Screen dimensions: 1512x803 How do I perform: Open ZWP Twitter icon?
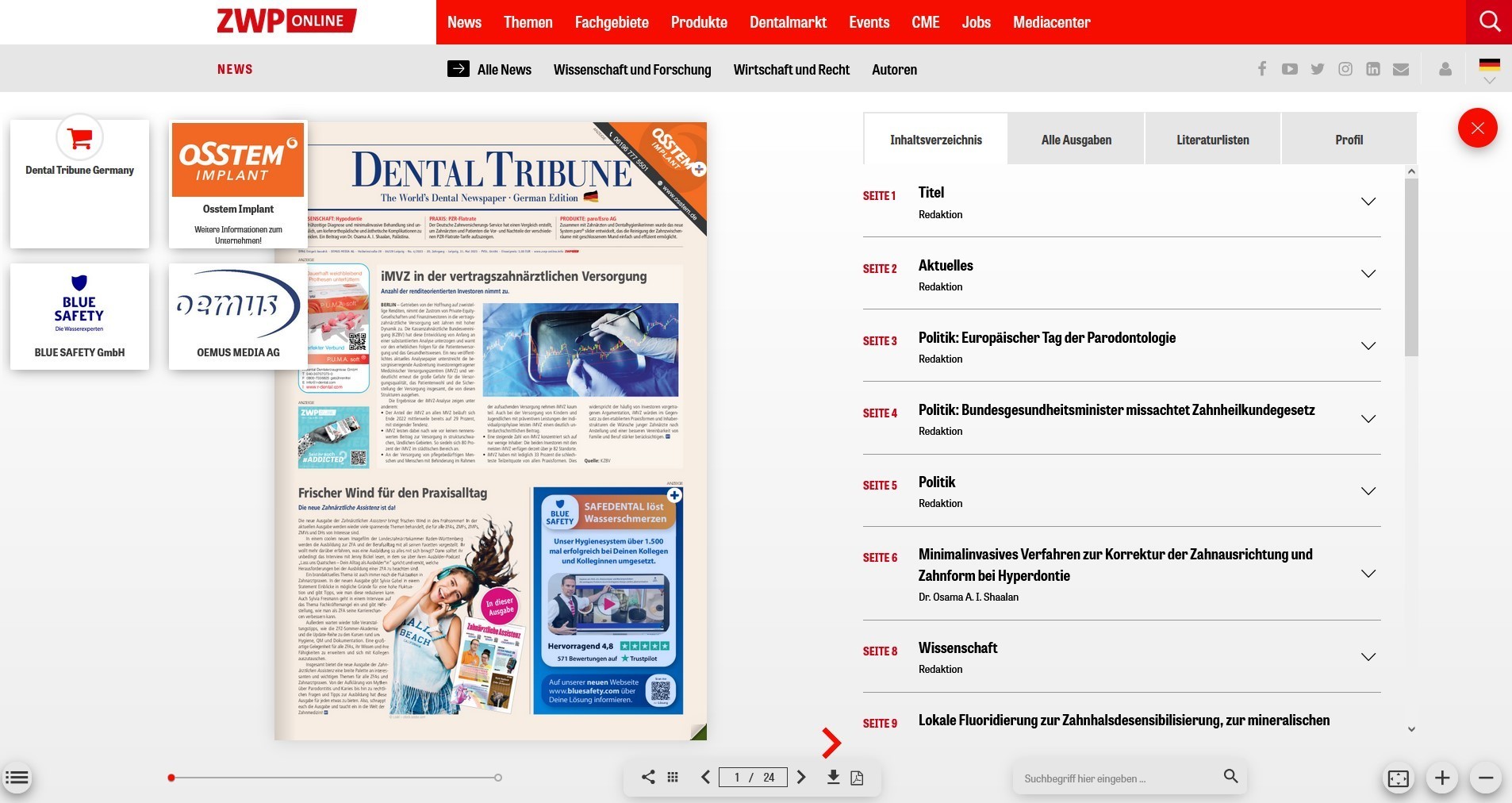click(x=1318, y=69)
